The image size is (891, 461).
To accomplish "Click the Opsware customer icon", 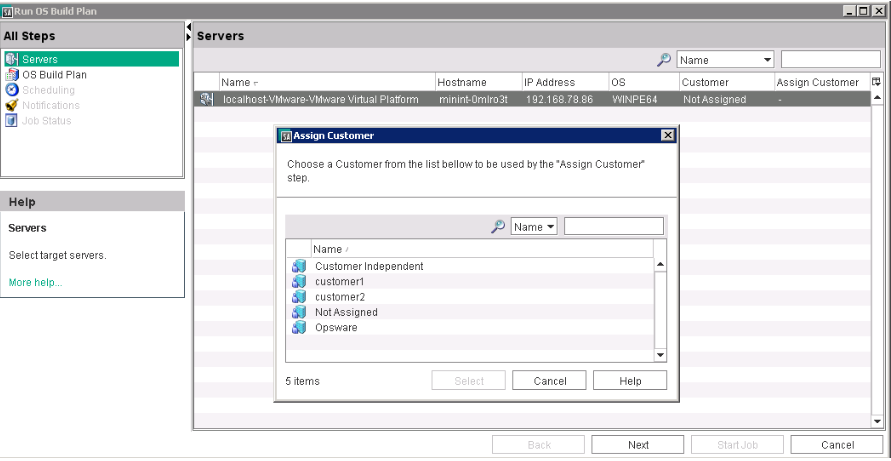I will coord(298,328).
